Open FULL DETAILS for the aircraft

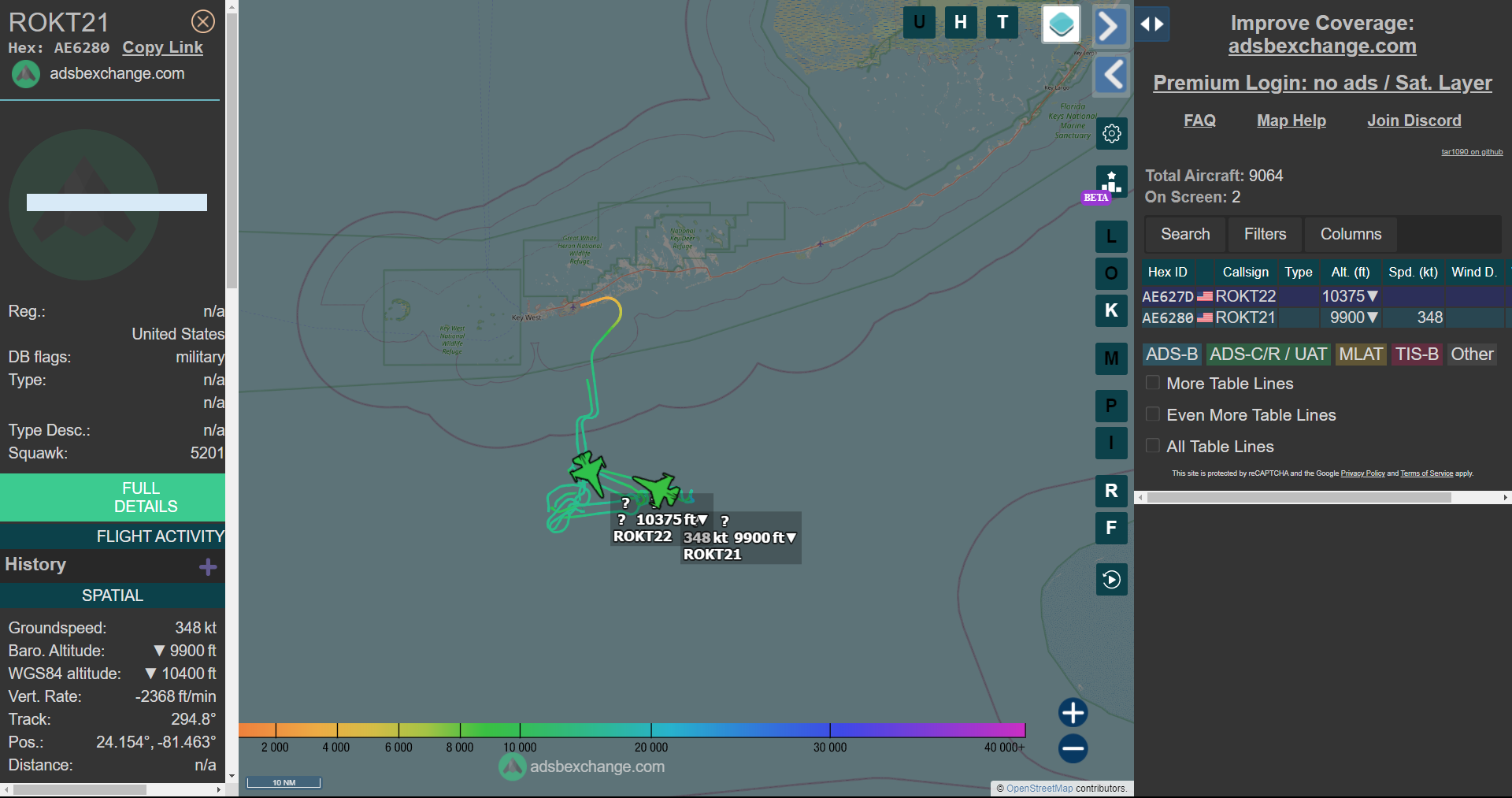113,497
